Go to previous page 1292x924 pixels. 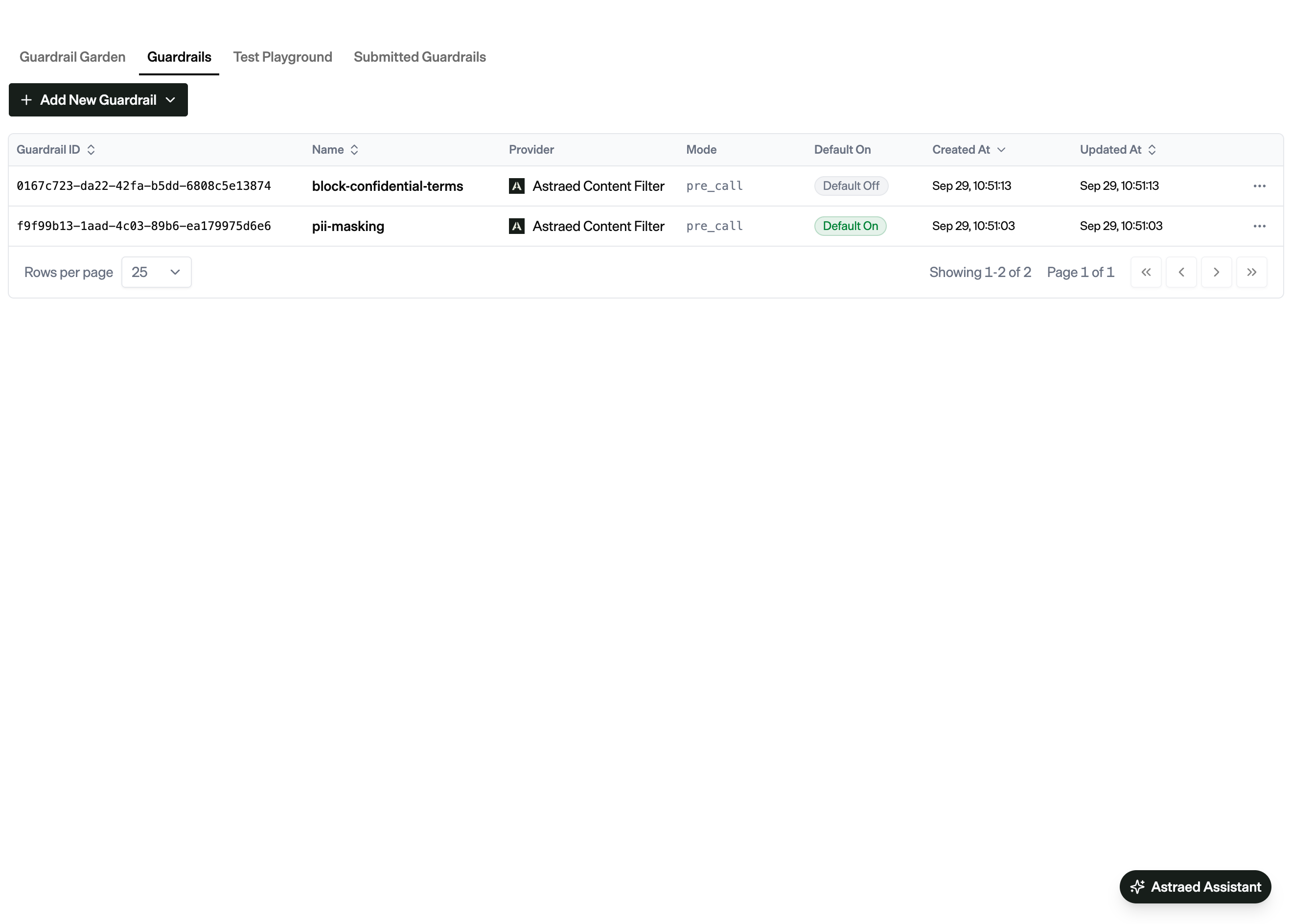tap(1181, 273)
